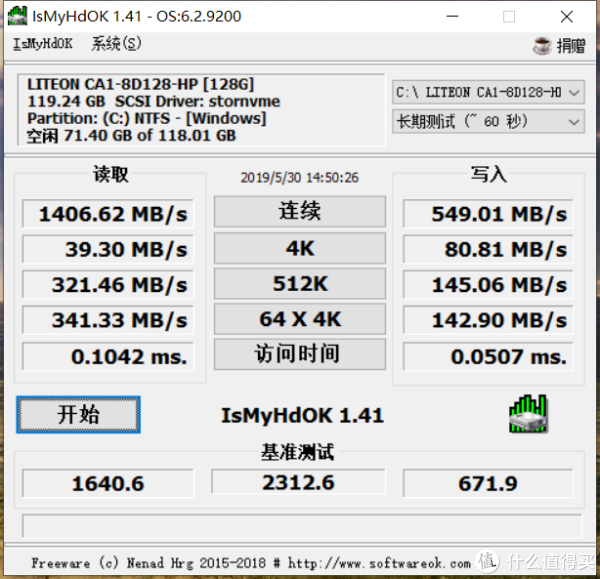
Task: Click the 读取 read group heading
Action: (x=111, y=174)
